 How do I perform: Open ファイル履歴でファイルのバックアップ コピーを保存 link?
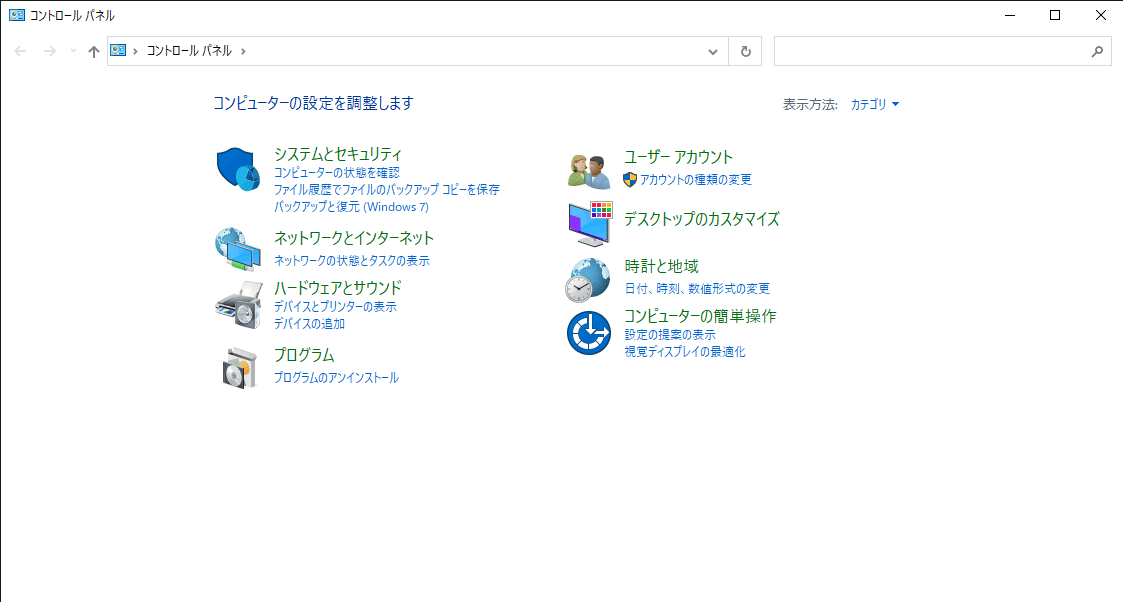click(387, 190)
